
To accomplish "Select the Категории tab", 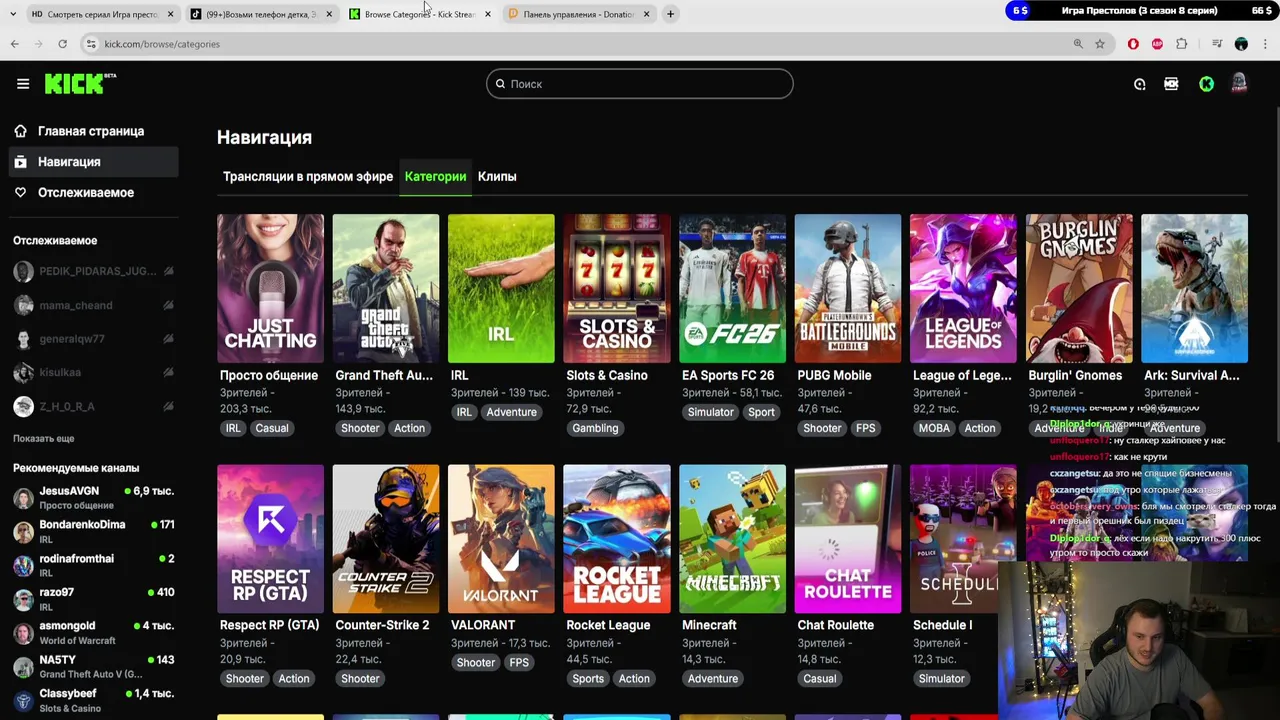I will pyautogui.click(x=435, y=176).
